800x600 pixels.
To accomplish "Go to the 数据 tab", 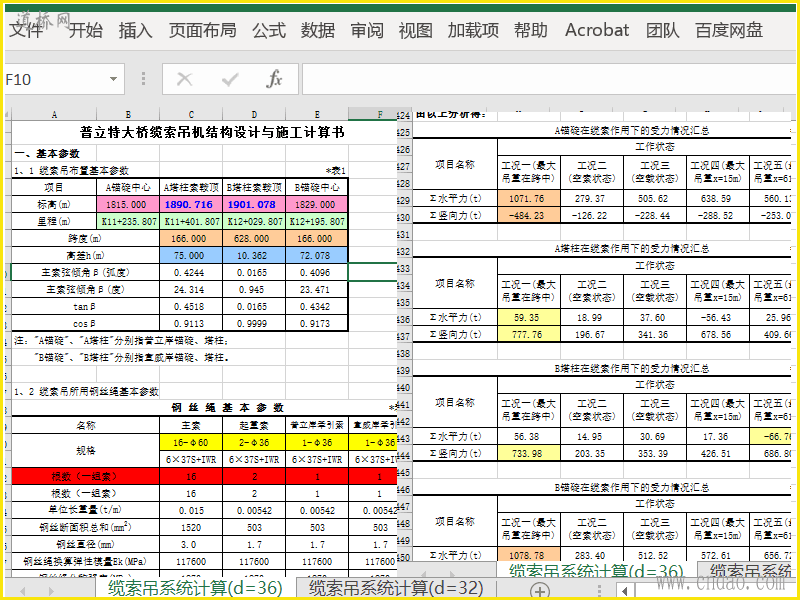I will point(317,30).
